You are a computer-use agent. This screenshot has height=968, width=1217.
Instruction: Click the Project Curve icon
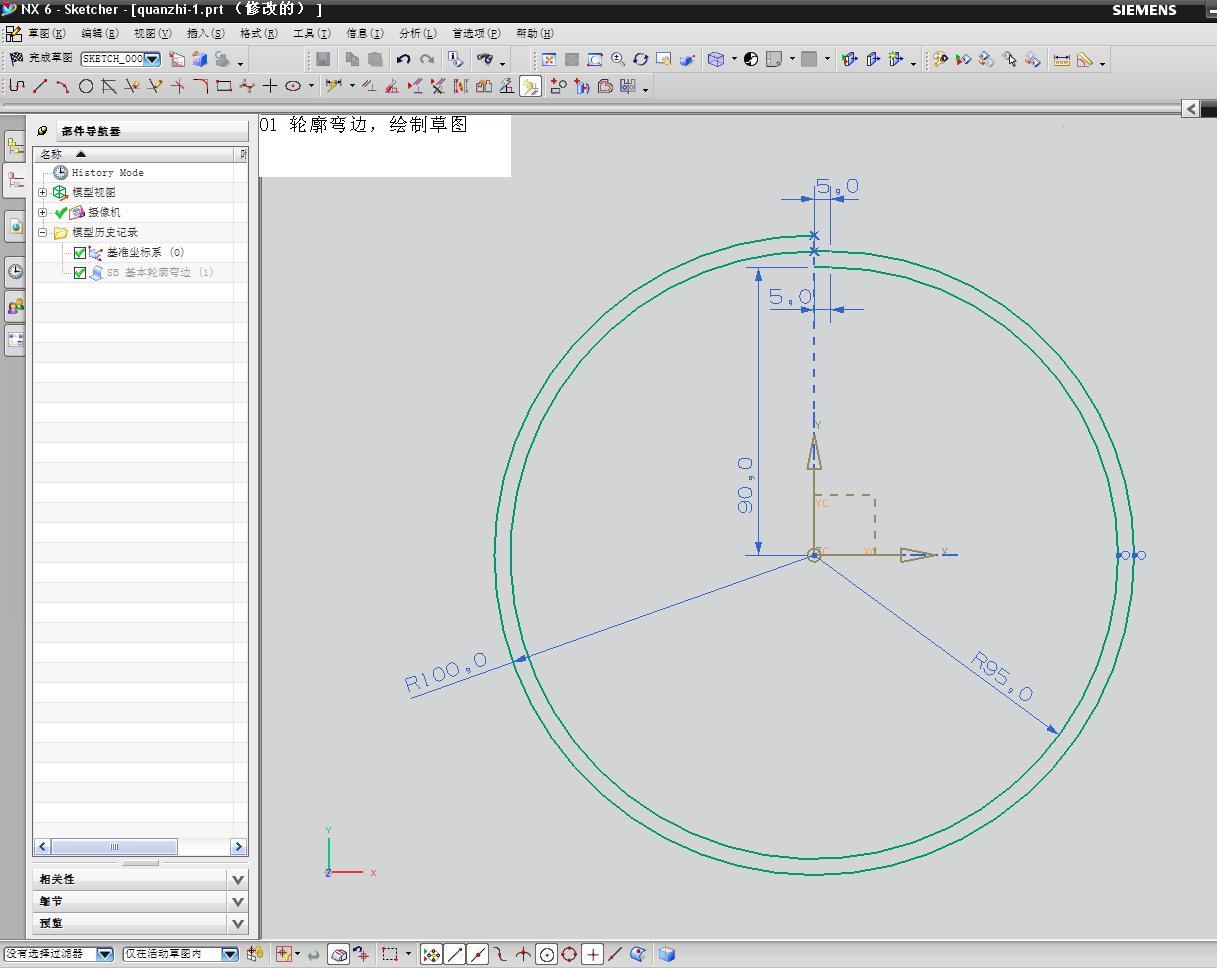[x=582, y=87]
